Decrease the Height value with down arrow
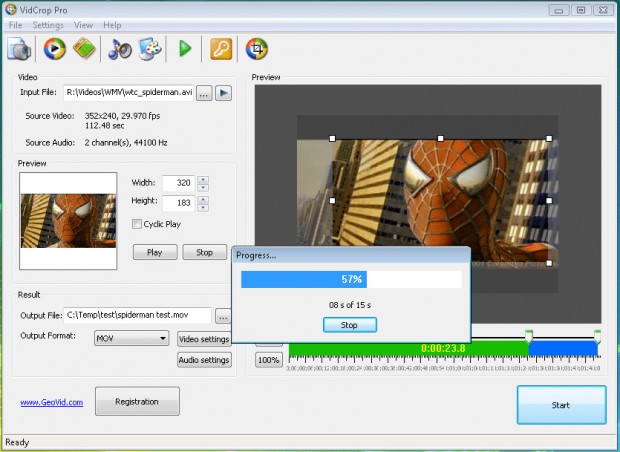The image size is (620, 452). [203, 208]
